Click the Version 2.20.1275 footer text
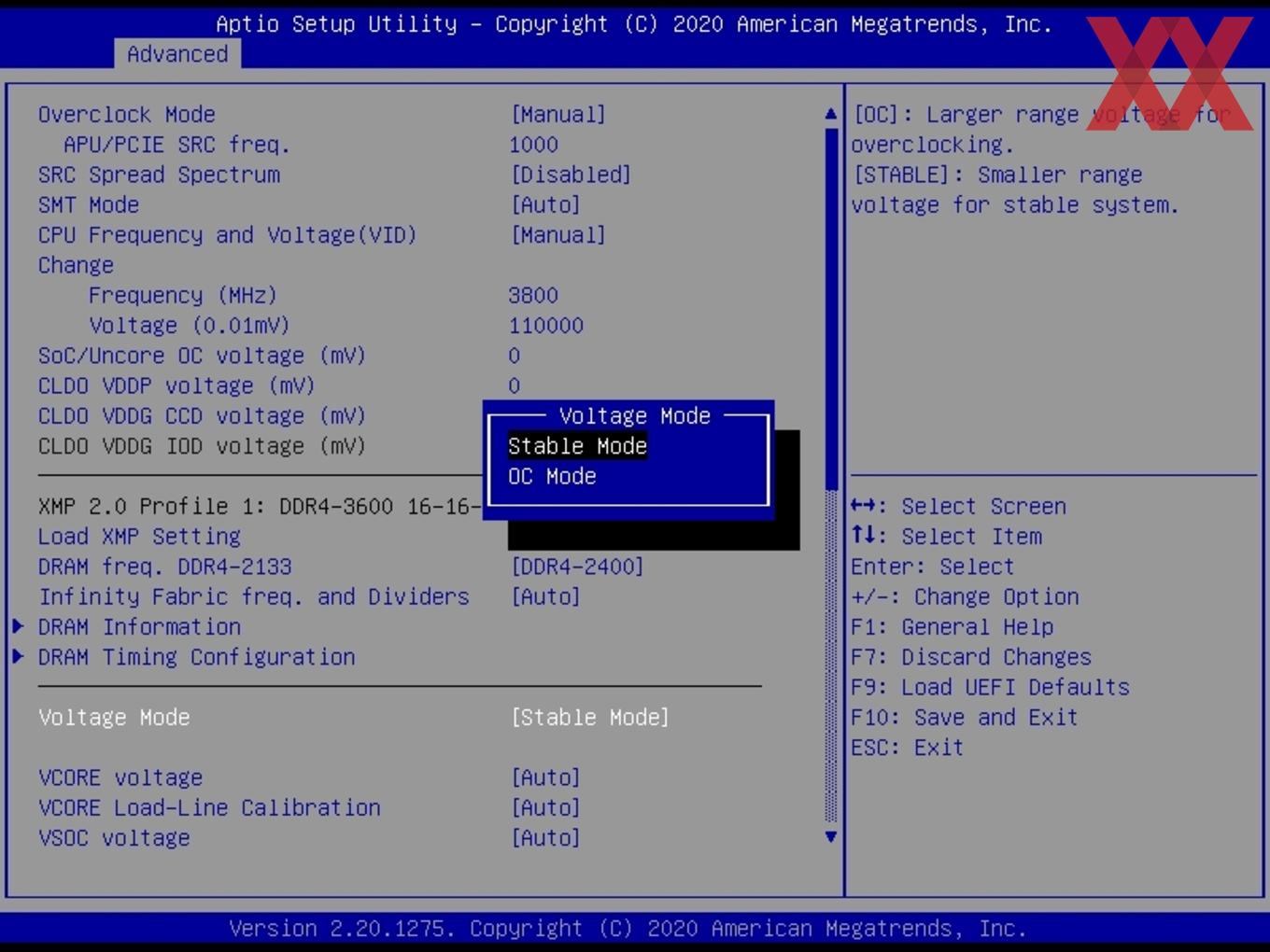This screenshot has width=1270, height=952. (628, 929)
